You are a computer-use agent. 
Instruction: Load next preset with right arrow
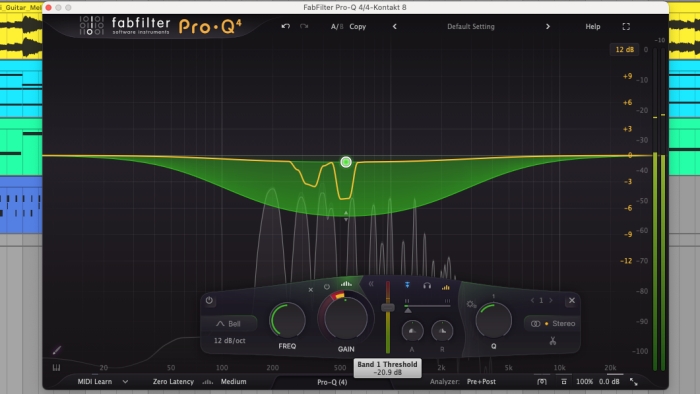tap(548, 27)
